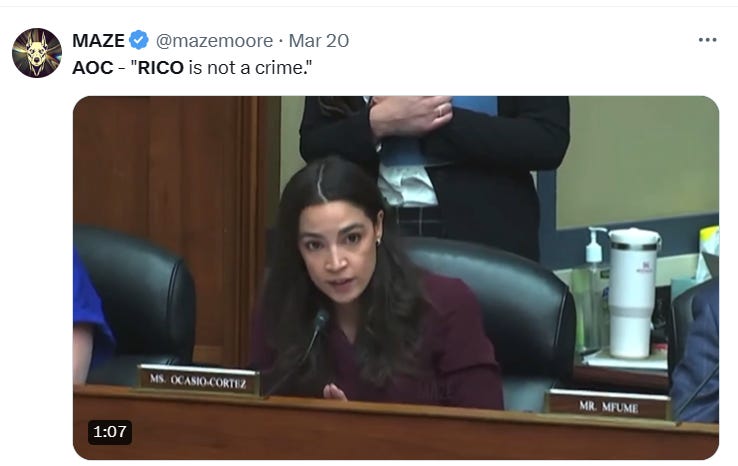Visit the @mazemoore handle link
The width and height of the screenshot is (738, 466).
[x=214, y=40]
